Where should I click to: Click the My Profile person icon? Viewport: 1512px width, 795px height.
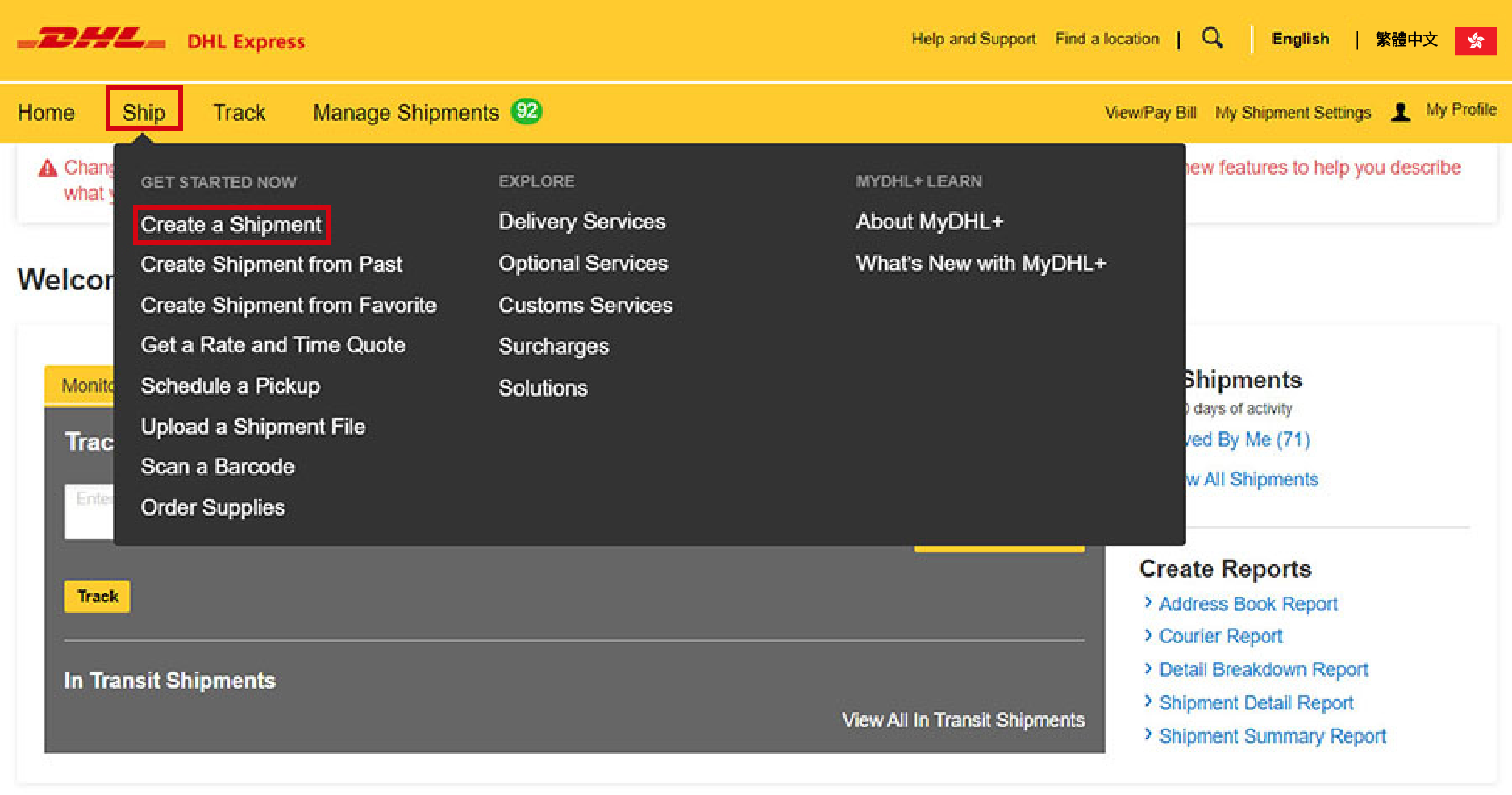1401,111
